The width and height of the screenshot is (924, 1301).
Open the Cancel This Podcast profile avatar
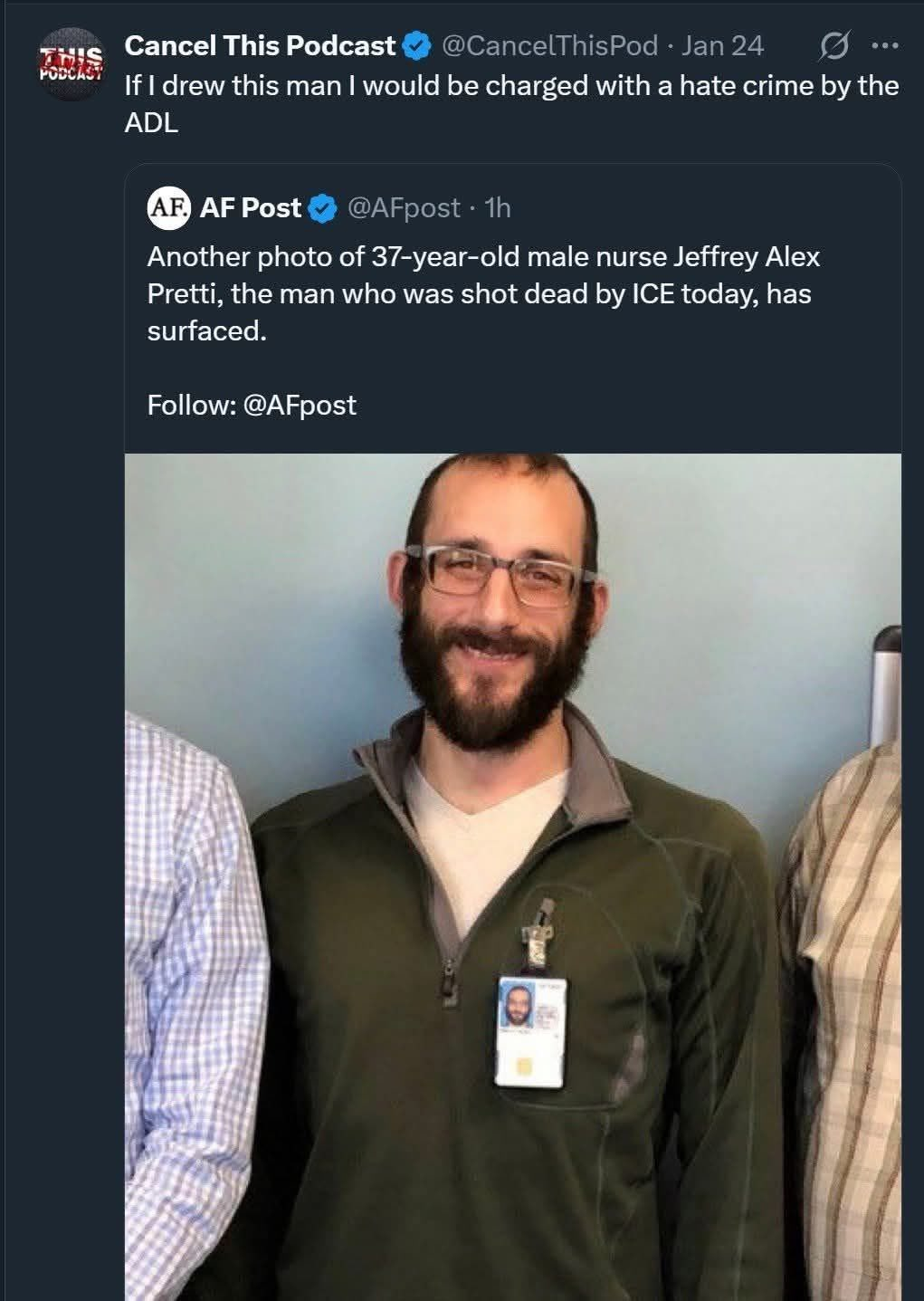(x=71, y=66)
